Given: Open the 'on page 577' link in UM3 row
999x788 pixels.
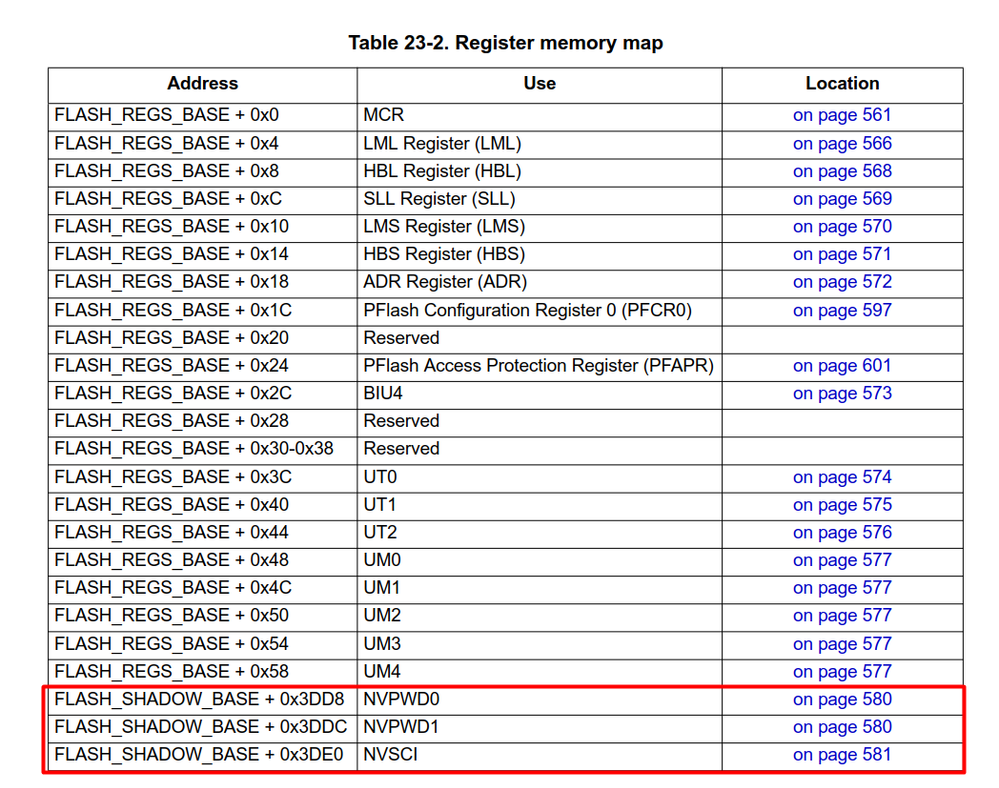Looking at the screenshot, I should 842,644.
